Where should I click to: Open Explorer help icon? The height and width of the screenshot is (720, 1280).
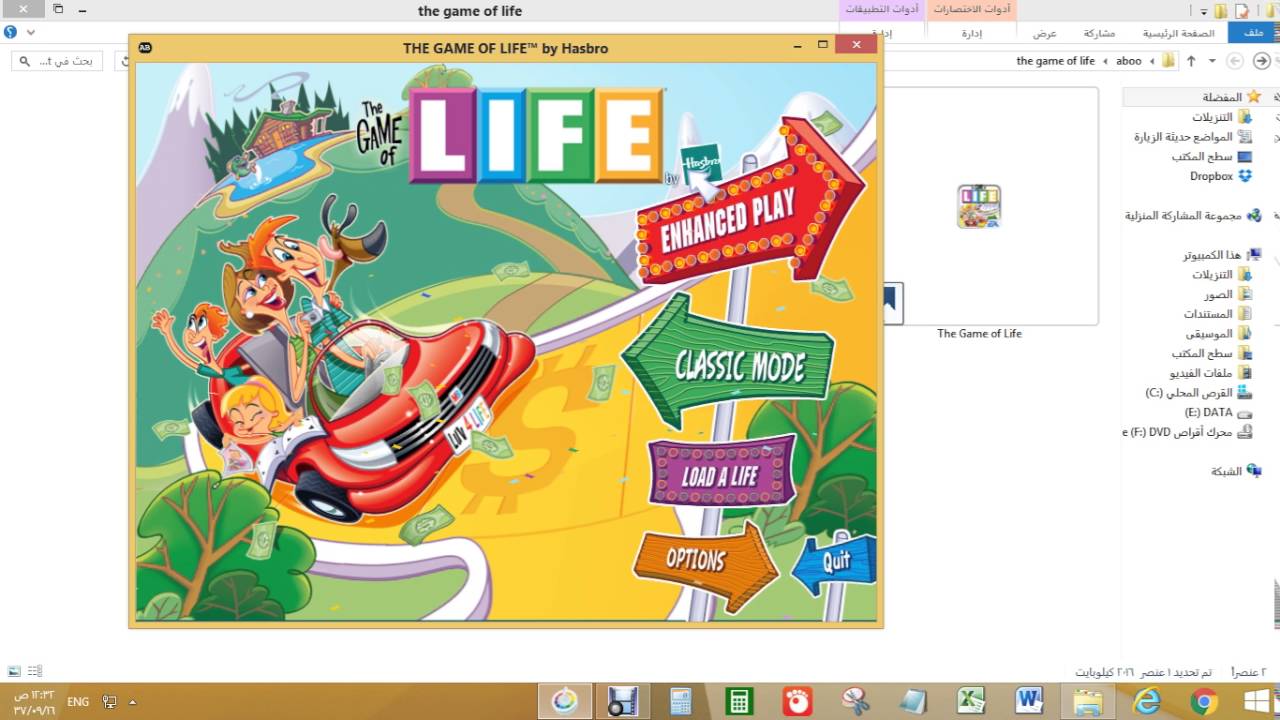coord(10,33)
